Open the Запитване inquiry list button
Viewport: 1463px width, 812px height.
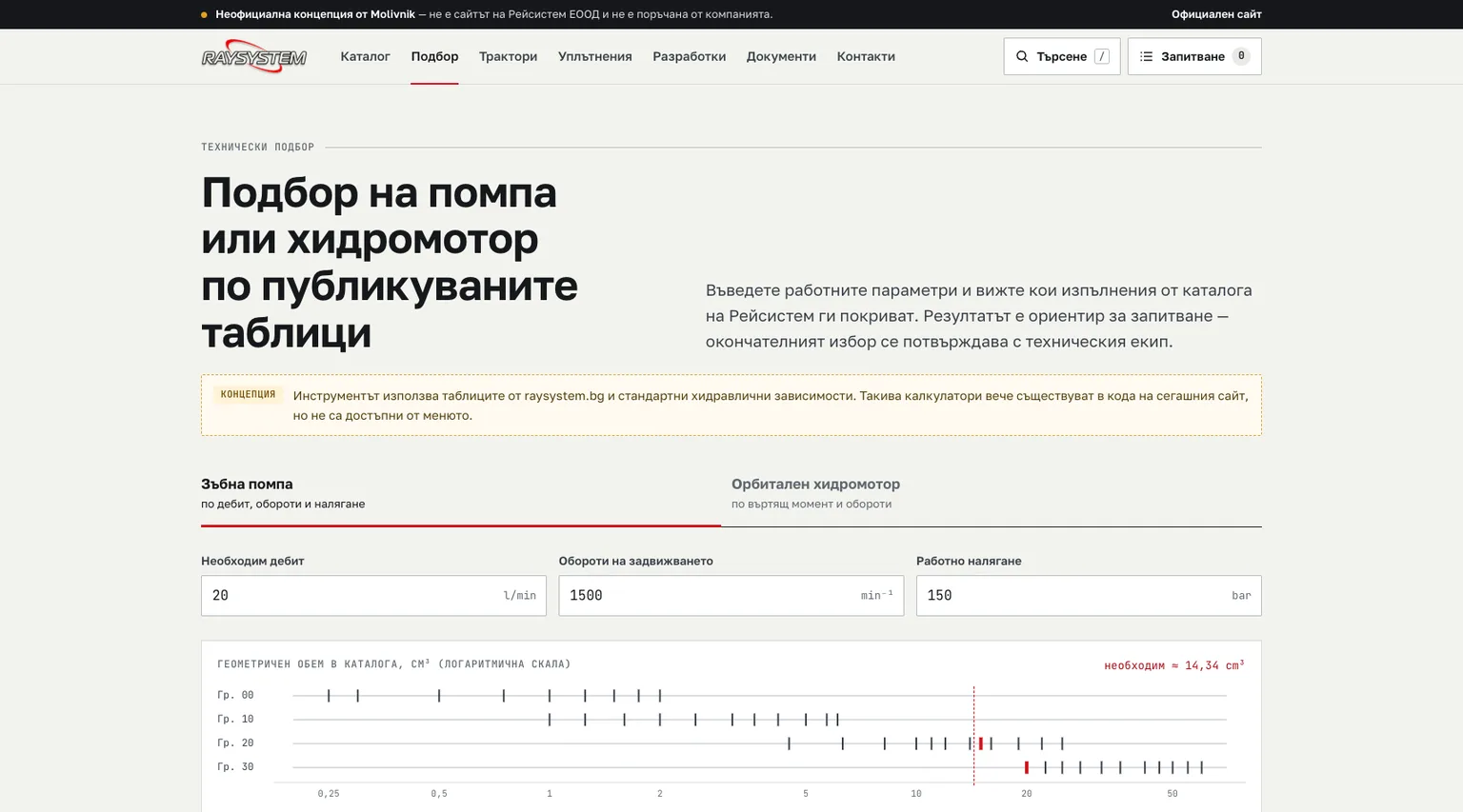[x=1194, y=56]
